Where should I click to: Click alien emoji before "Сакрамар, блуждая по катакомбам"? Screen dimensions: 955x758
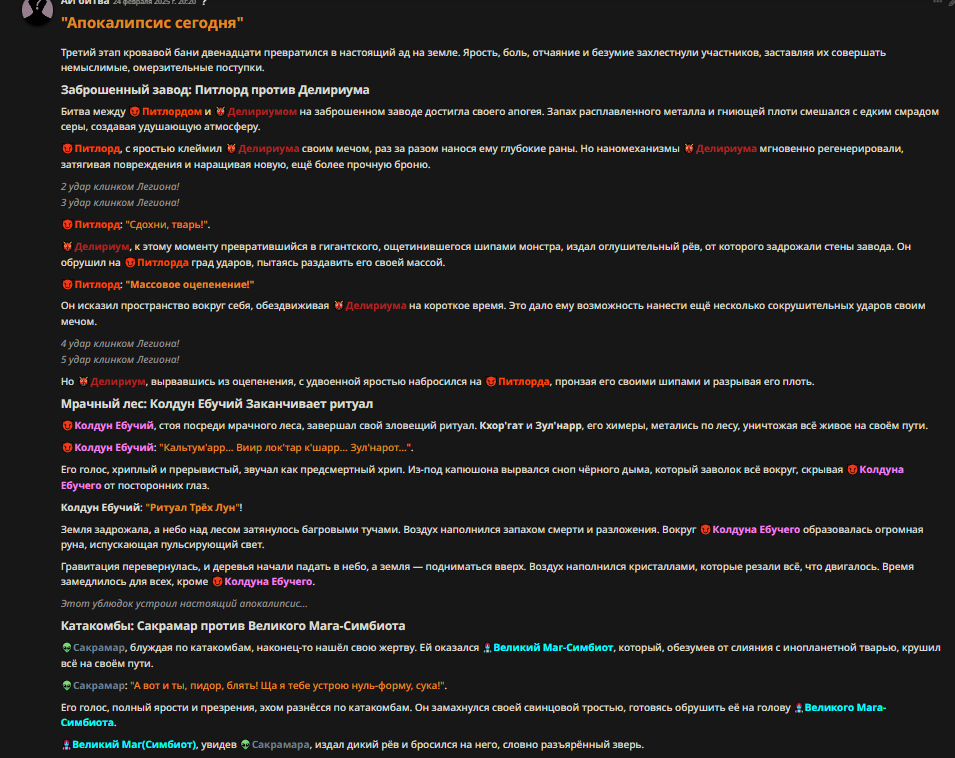[x=67, y=648]
